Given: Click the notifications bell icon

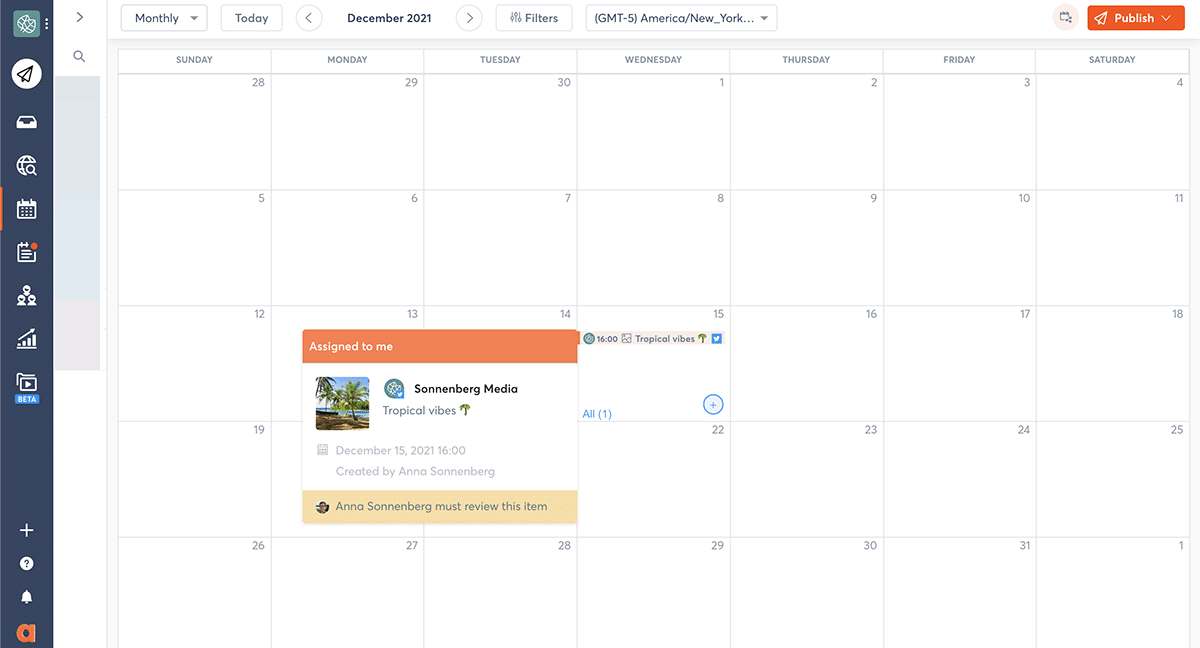Looking at the screenshot, I should [27, 597].
